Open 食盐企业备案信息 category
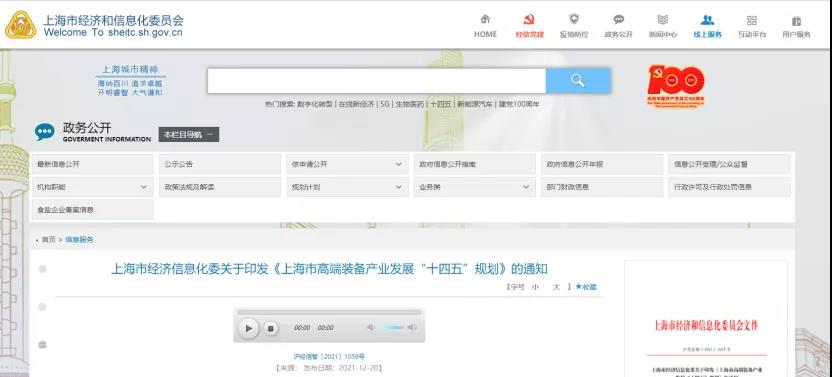The image size is (832, 377). (92, 210)
